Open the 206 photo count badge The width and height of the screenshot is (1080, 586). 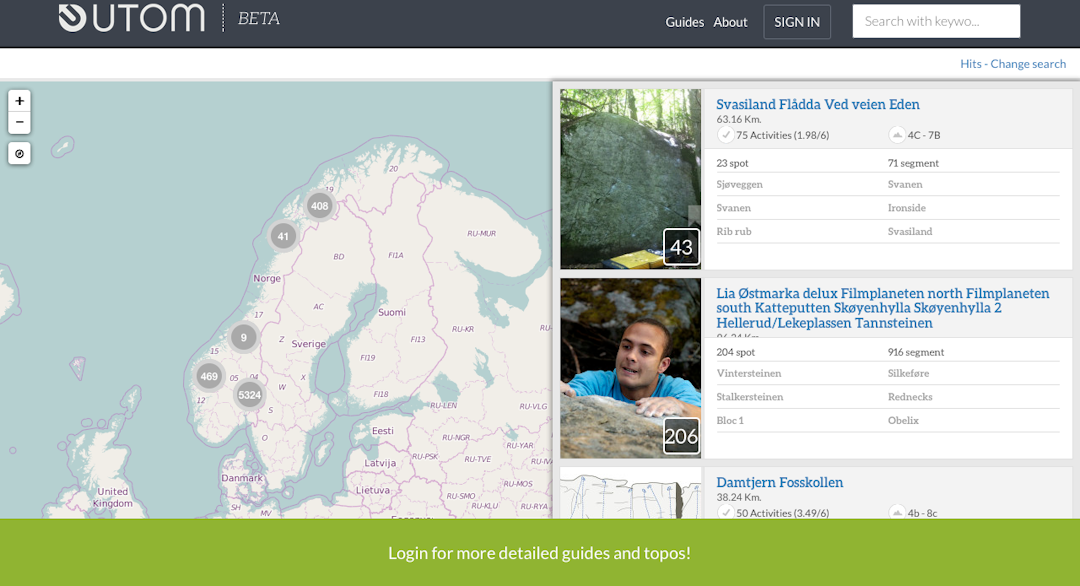click(x=681, y=436)
